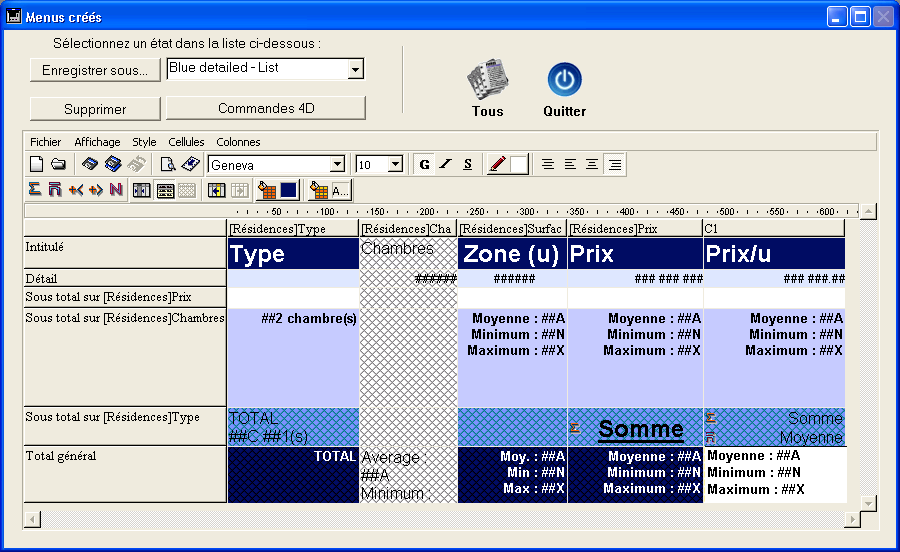
Task: Open the Fichier menu
Action: (45, 142)
